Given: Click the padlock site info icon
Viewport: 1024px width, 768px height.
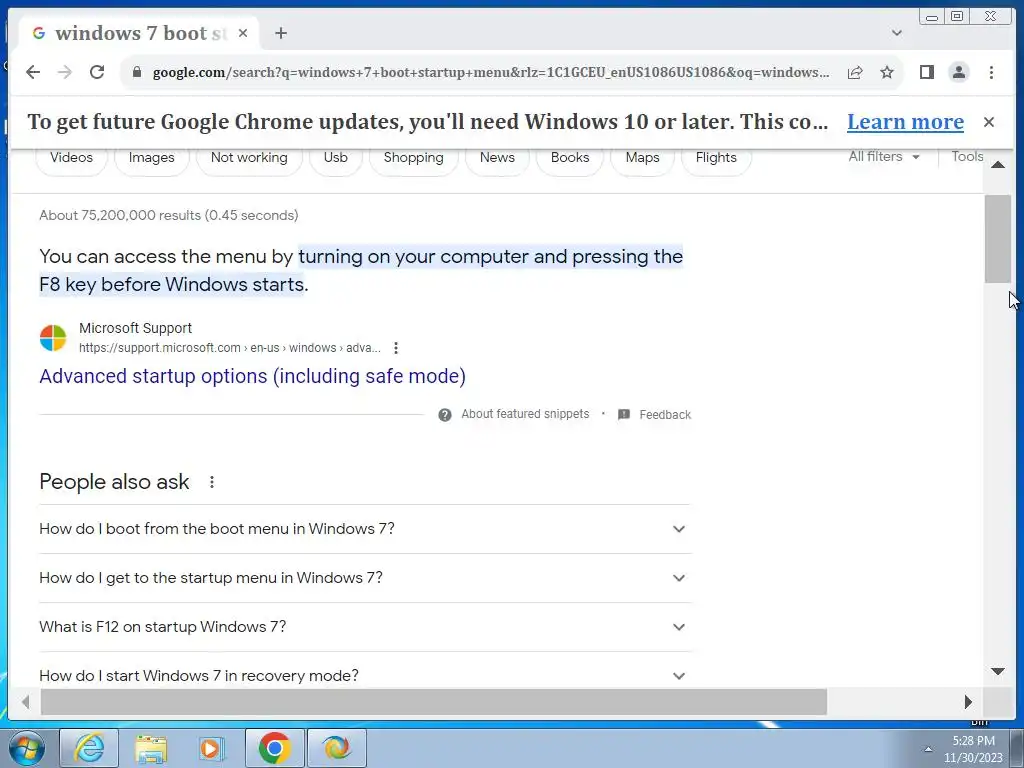Looking at the screenshot, I should point(136,72).
